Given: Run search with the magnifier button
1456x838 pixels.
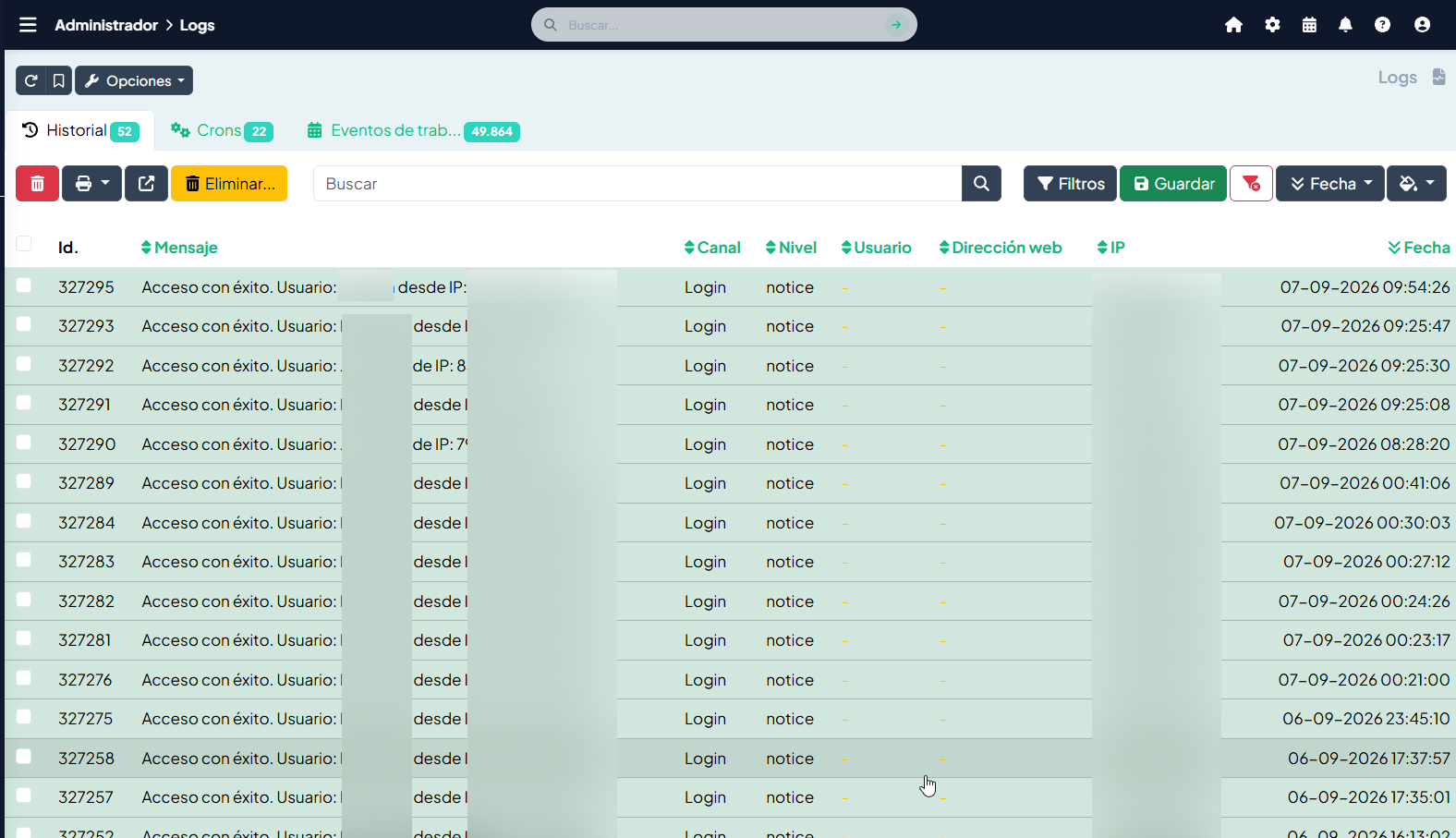Looking at the screenshot, I should 981,183.
